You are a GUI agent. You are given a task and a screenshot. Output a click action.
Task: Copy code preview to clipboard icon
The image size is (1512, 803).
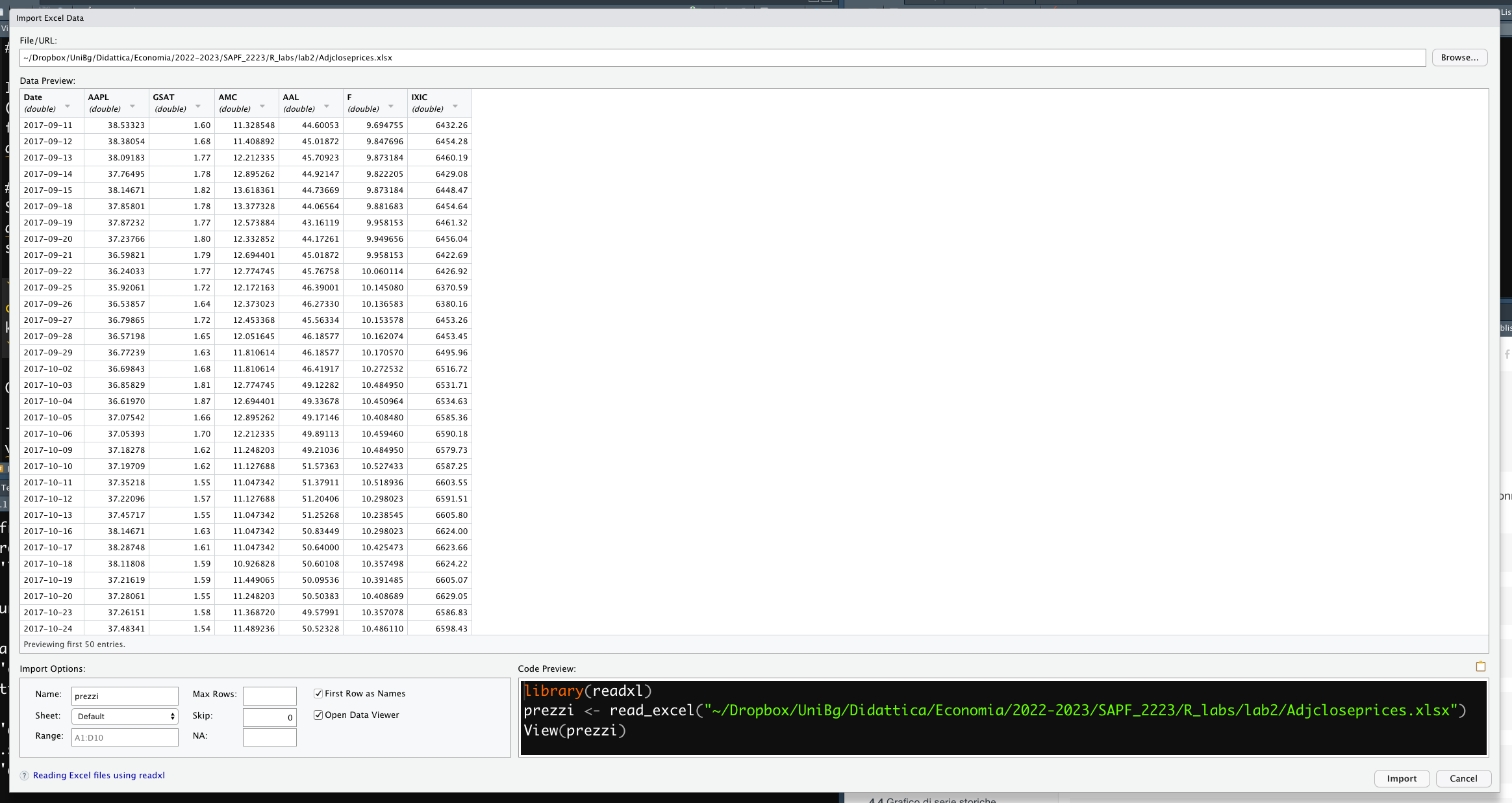1480,667
